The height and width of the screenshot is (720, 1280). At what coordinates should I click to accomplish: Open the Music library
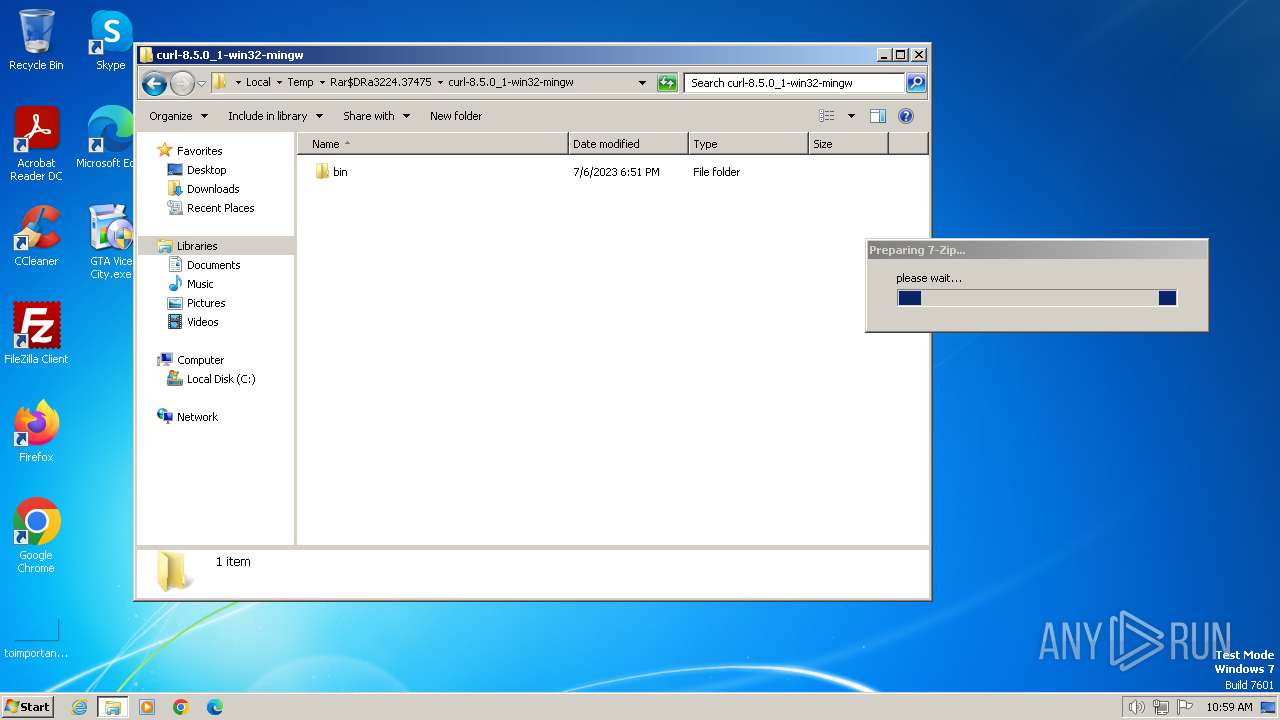click(x=200, y=284)
